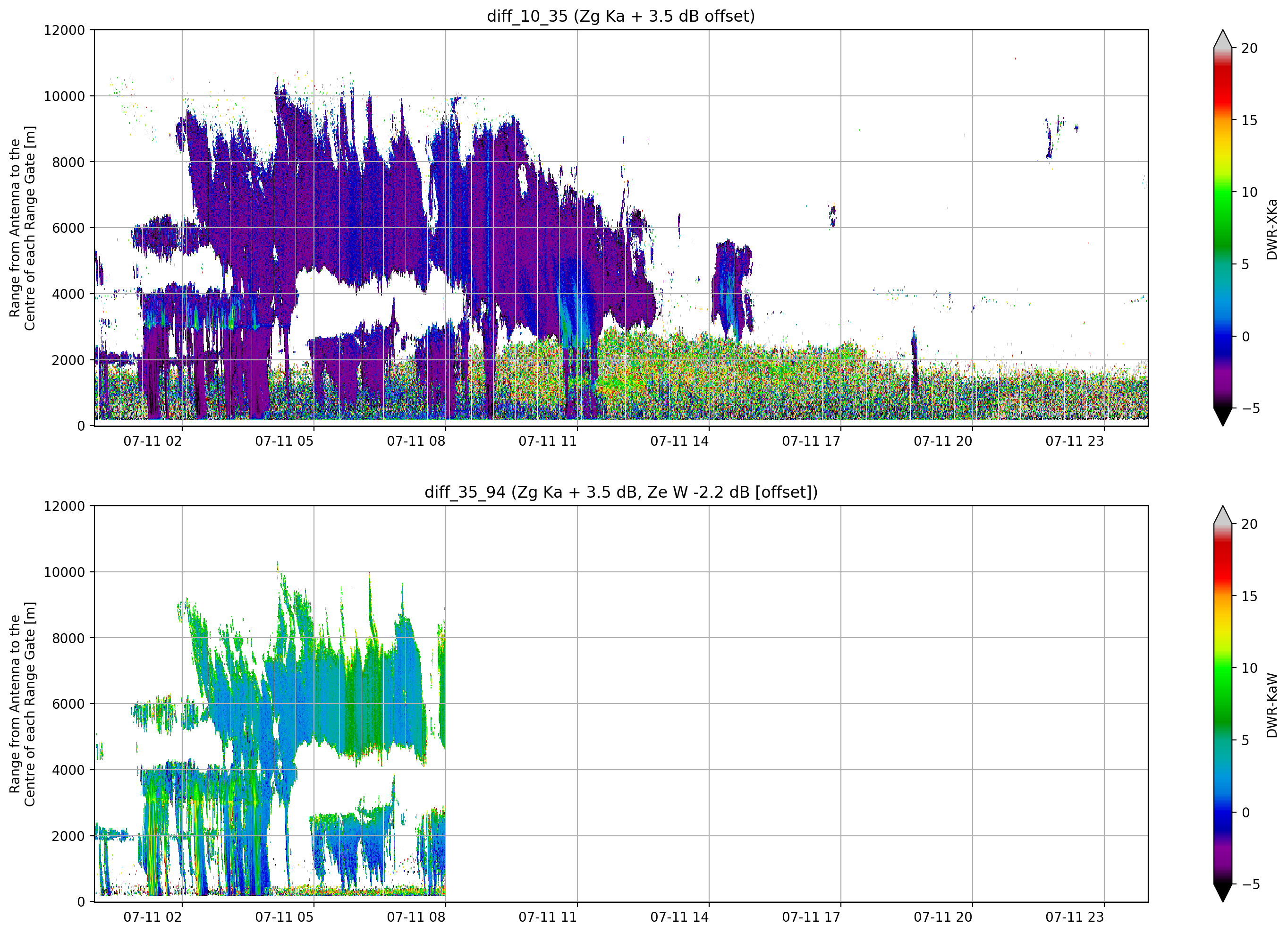This screenshot has width=1288, height=934.
Task: Click the DWR-XKa colorbar label
Action: [1271, 229]
